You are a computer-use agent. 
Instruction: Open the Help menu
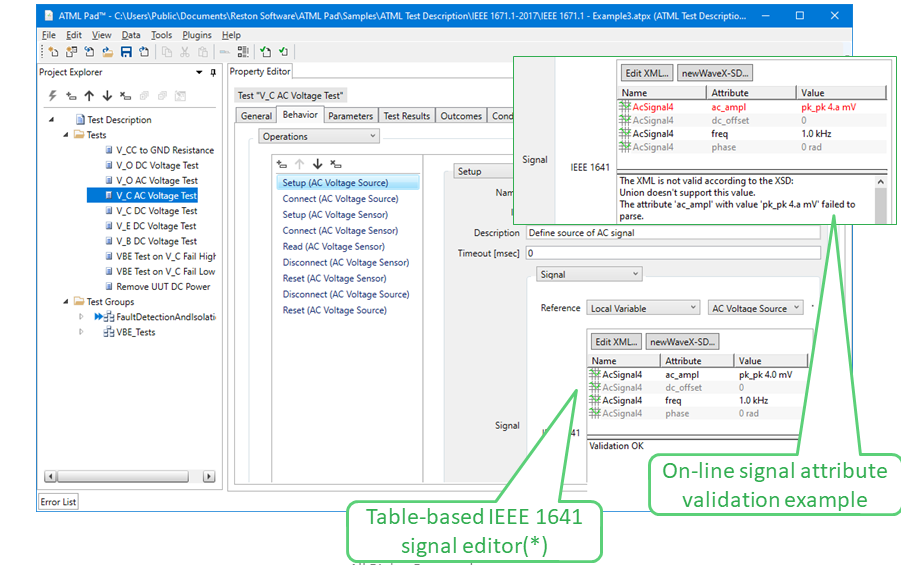click(x=231, y=35)
